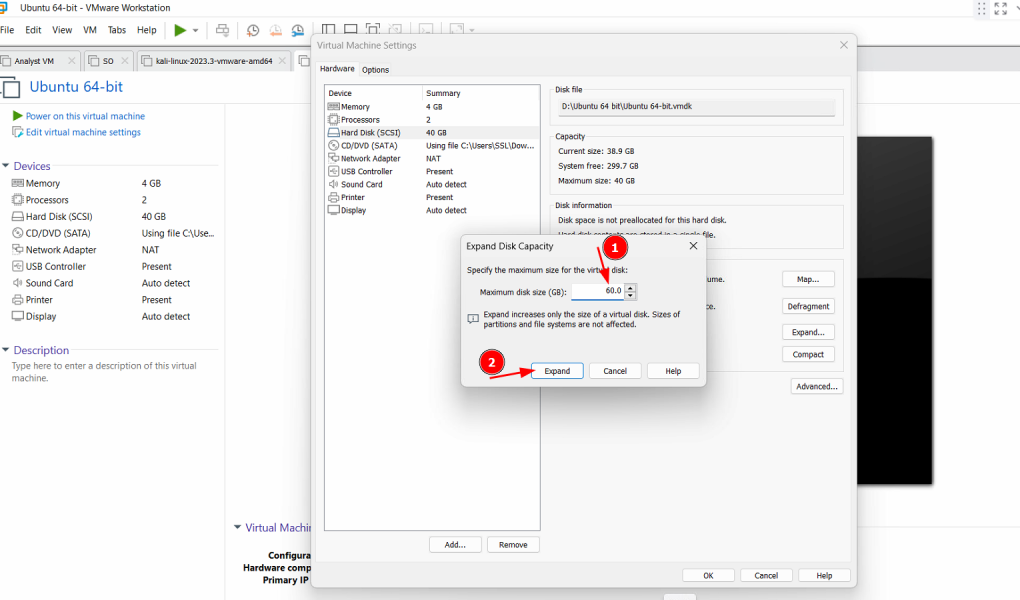1020x600 pixels.
Task: Click Cancel in Virtual Machine Settings
Action: click(766, 575)
